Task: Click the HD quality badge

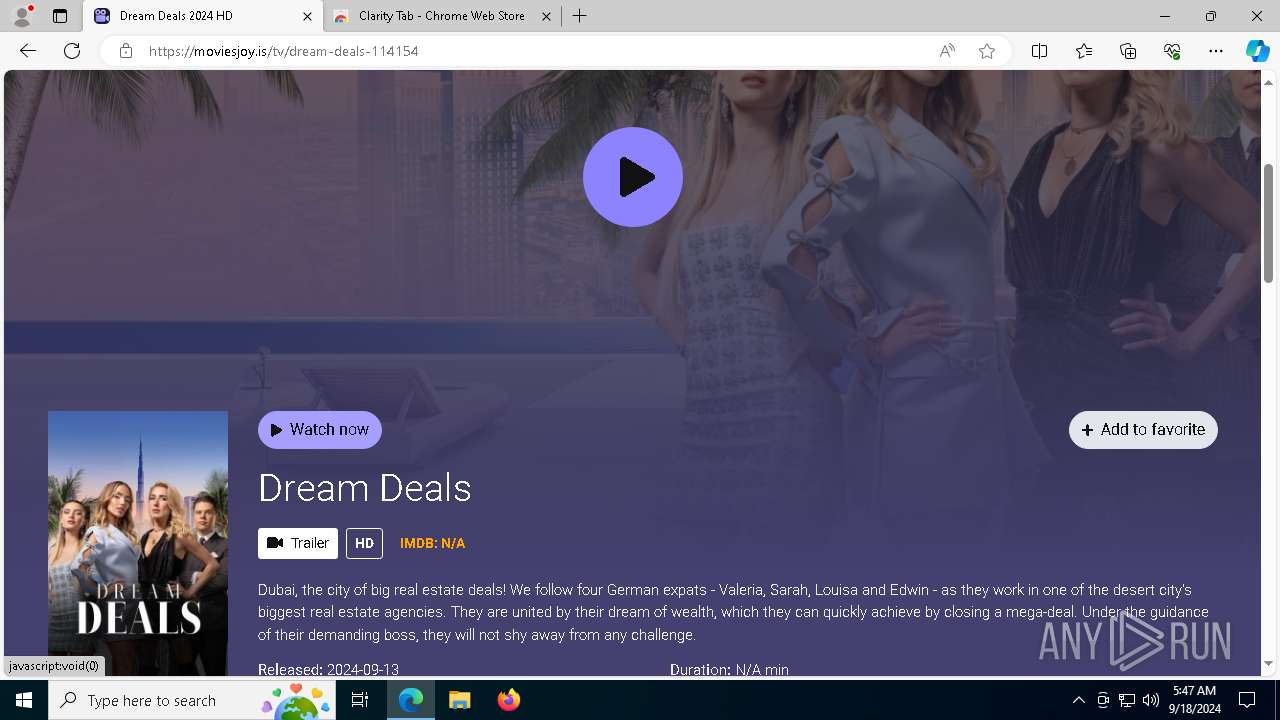Action: (x=364, y=543)
